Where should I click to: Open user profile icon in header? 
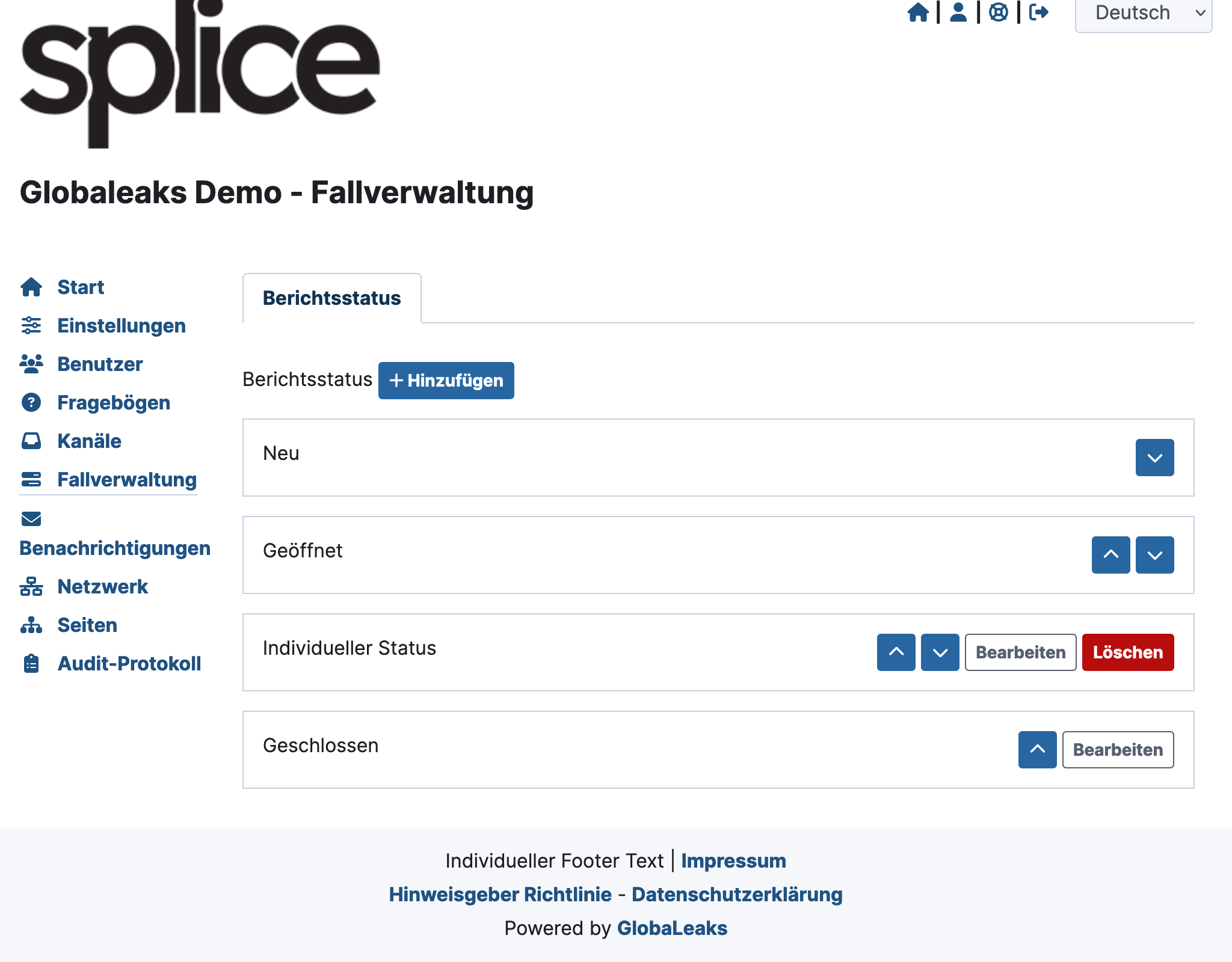tap(958, 12)
